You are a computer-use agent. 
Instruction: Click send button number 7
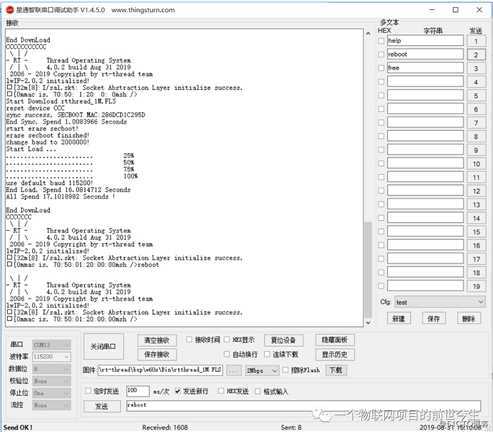click(476, 123)
